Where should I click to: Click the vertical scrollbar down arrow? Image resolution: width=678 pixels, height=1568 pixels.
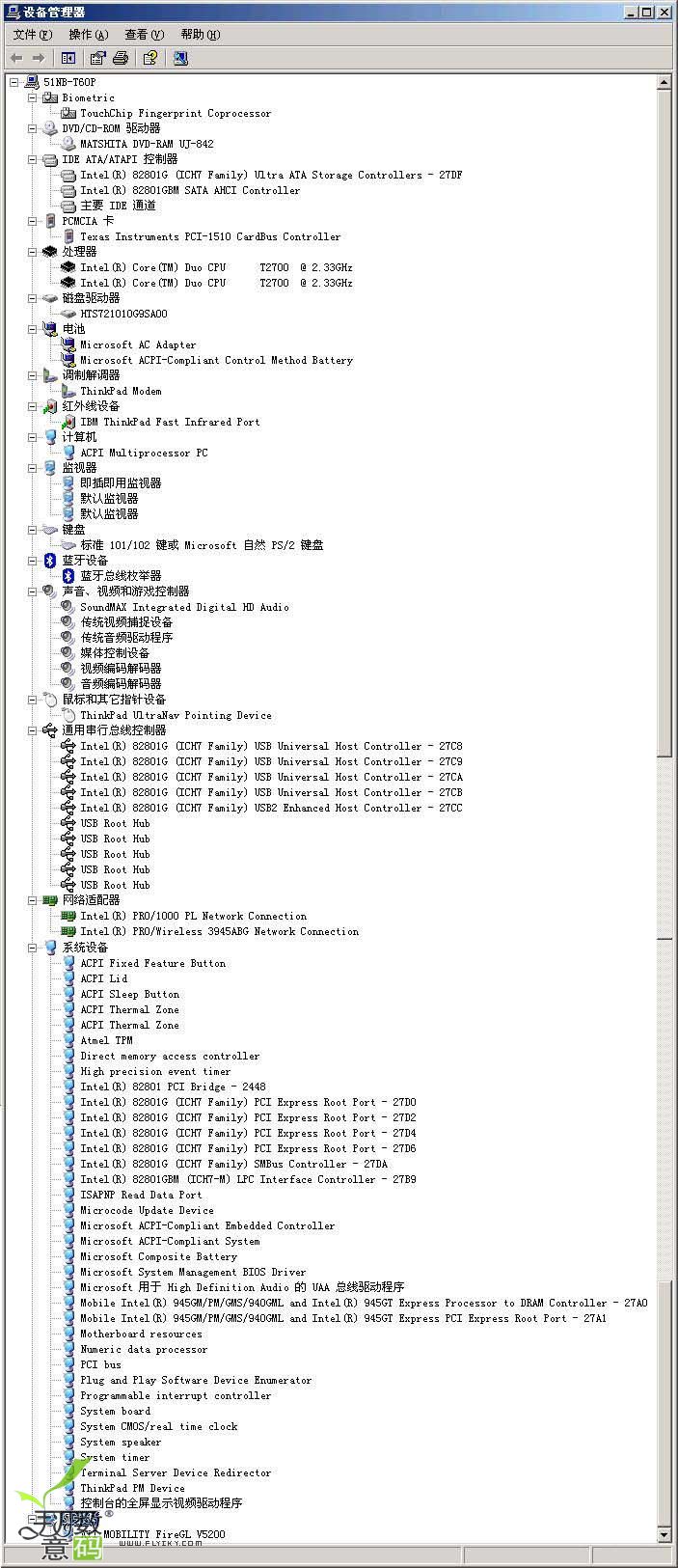click(664, 1535)
